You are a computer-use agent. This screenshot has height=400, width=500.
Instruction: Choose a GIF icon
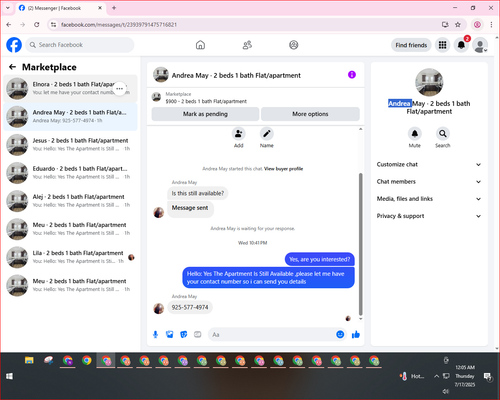tap(198, 334)
